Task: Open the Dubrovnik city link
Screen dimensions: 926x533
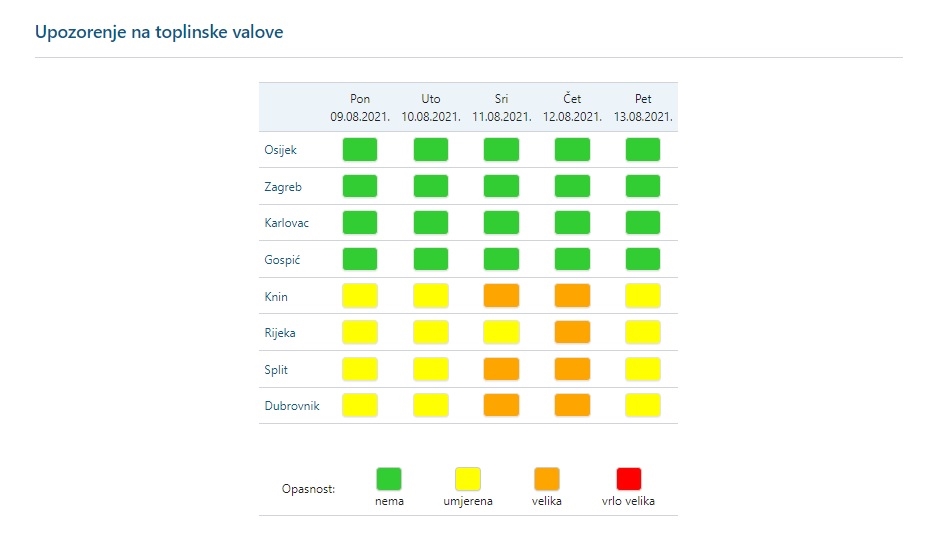Action: click(292, 406)
